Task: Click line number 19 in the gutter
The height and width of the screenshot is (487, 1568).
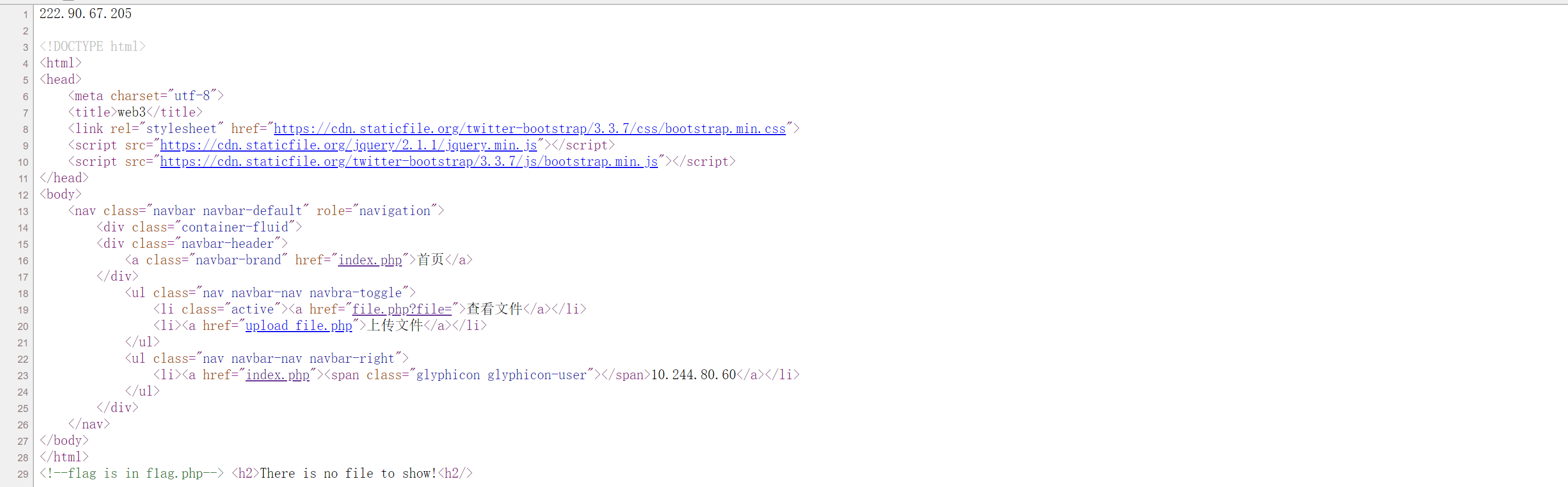Action: [x=22, y=310]
